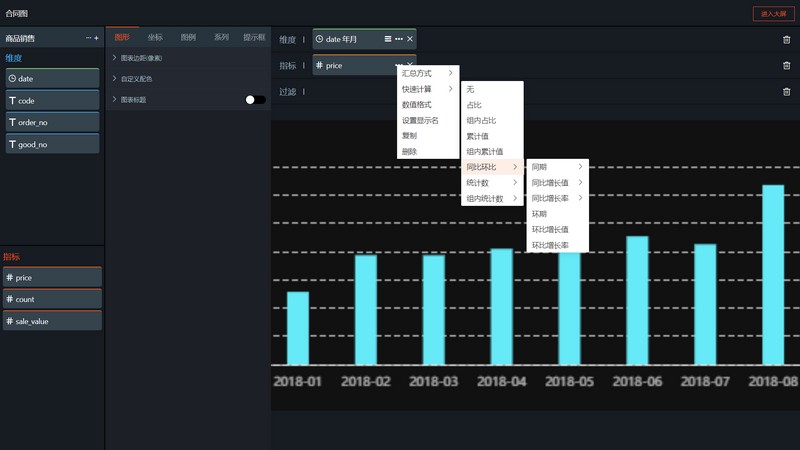This screenshot has width=800, height=450.
Task: Click the 进入大屏 button
Action: 772,14
